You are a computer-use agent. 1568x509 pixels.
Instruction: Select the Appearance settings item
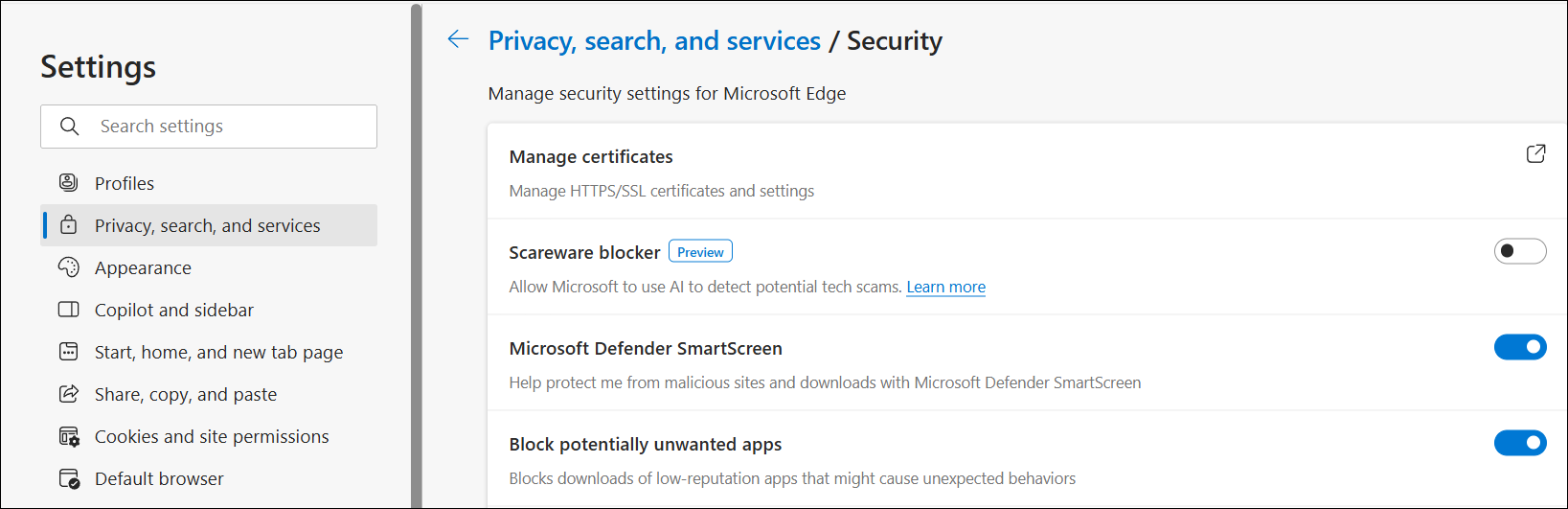click(x=143, y=267)
